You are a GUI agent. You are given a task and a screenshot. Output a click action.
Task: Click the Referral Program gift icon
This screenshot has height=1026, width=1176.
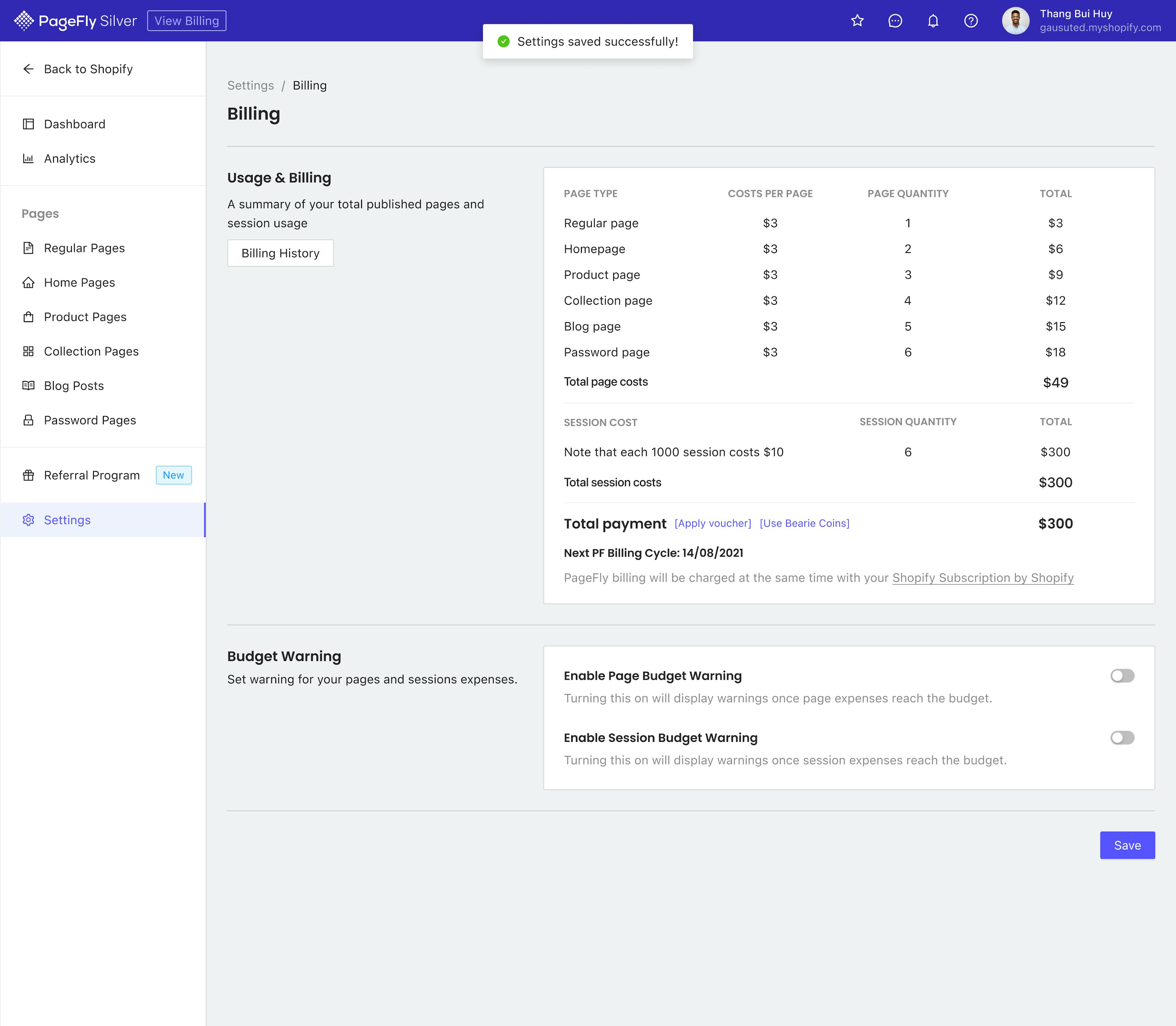(28, 475)
